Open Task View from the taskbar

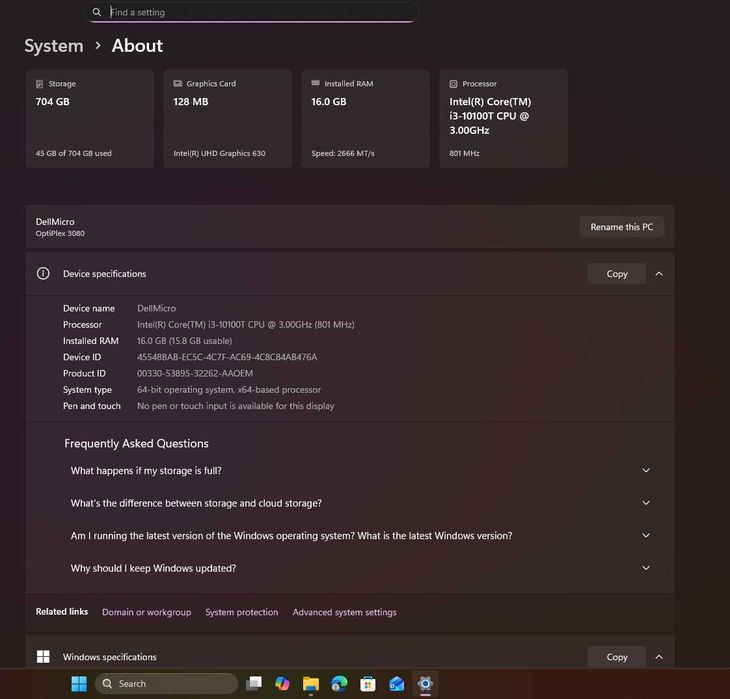(x=254, y=684)
